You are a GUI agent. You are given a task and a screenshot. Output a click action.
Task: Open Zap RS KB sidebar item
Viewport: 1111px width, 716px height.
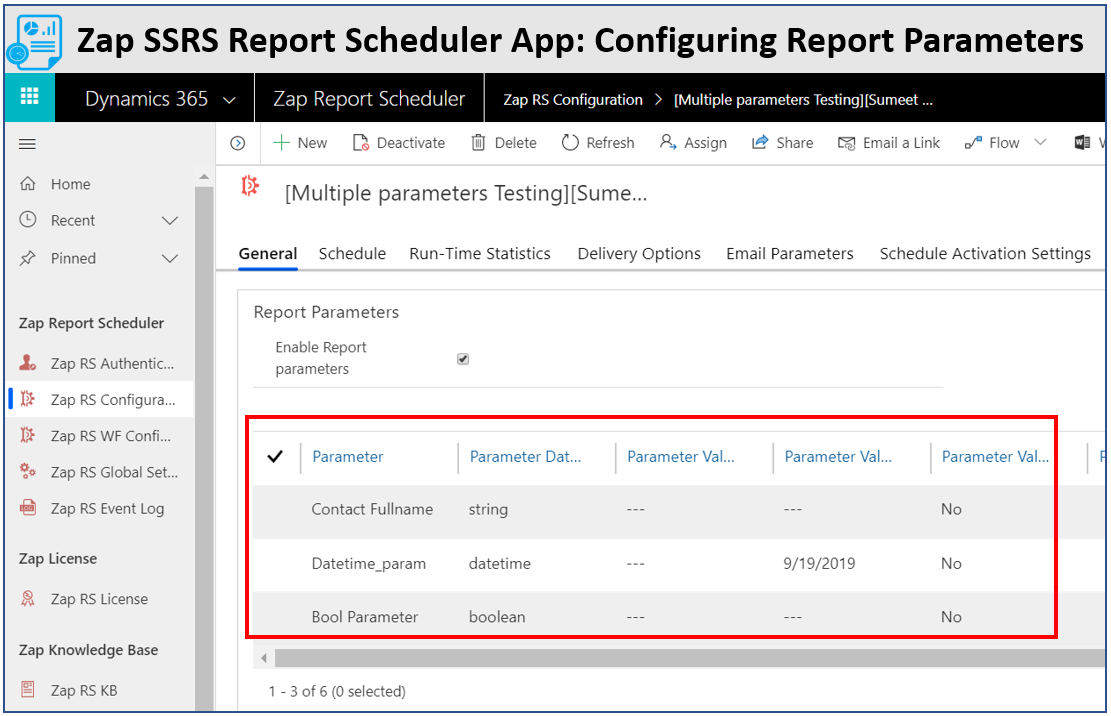(x=99, y=690)
